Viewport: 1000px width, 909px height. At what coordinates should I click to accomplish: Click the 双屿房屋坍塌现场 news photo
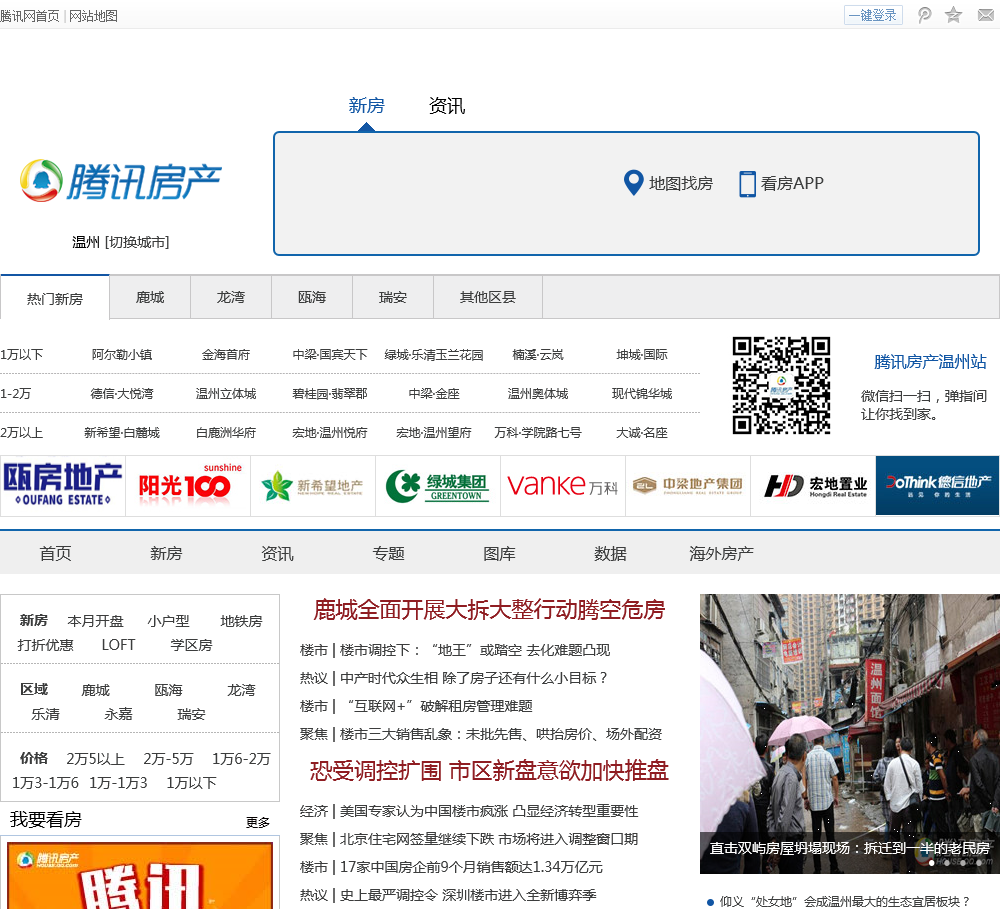(849, 734)
